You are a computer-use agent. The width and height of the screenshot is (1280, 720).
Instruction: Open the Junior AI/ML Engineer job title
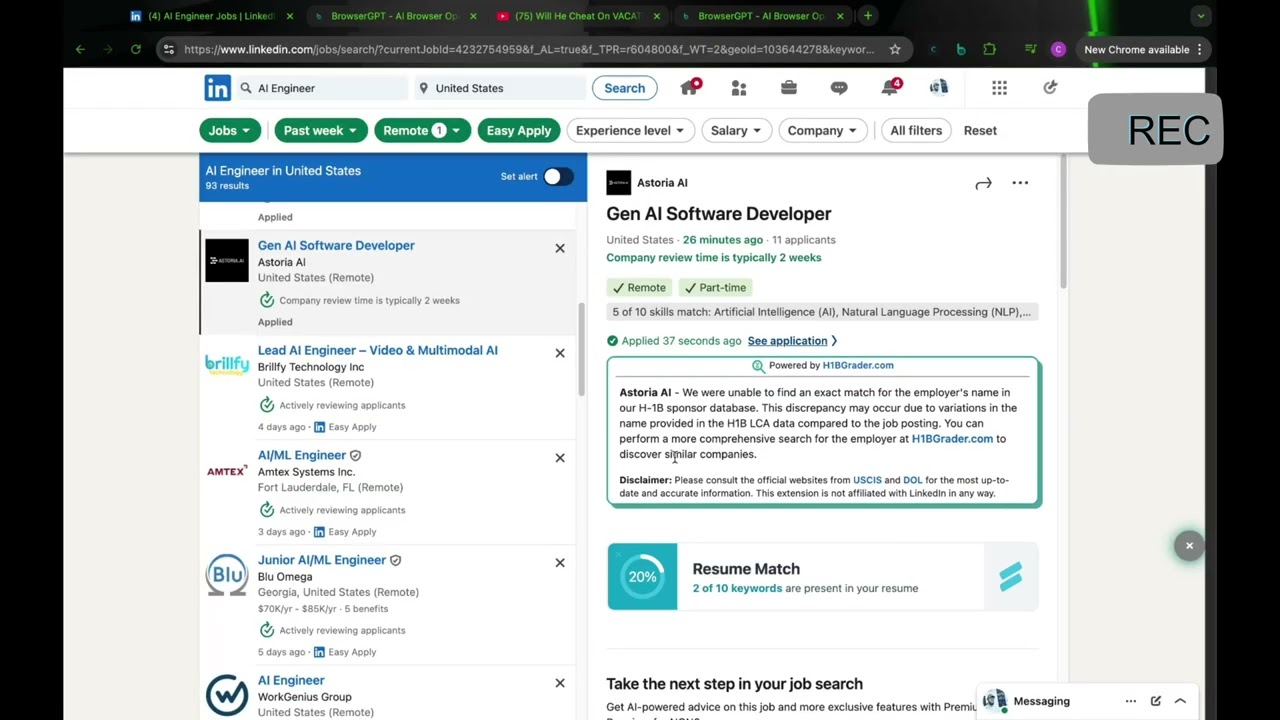pos(322,560)
